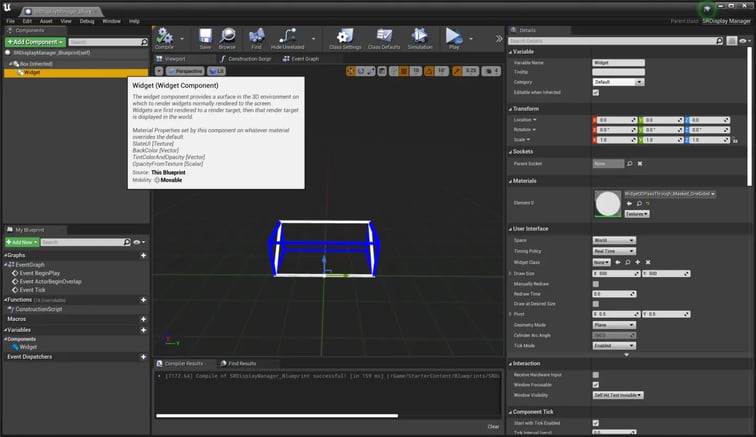This screenshot has width=756, height=437.
Task: Open Class Defaults from the toolbar
Action: [382, 38]
